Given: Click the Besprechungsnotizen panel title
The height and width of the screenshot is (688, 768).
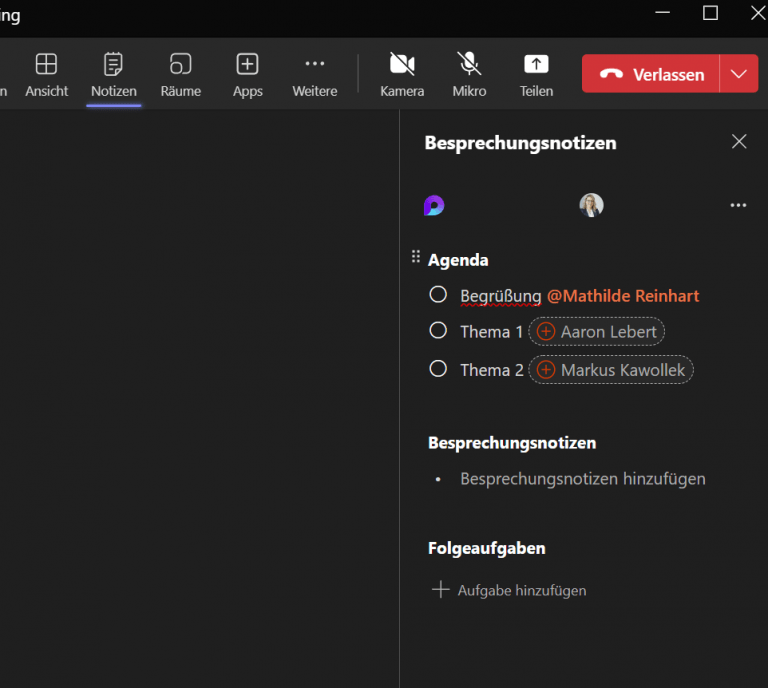Looking at the screenshot, I should click(x=520, y=143).
